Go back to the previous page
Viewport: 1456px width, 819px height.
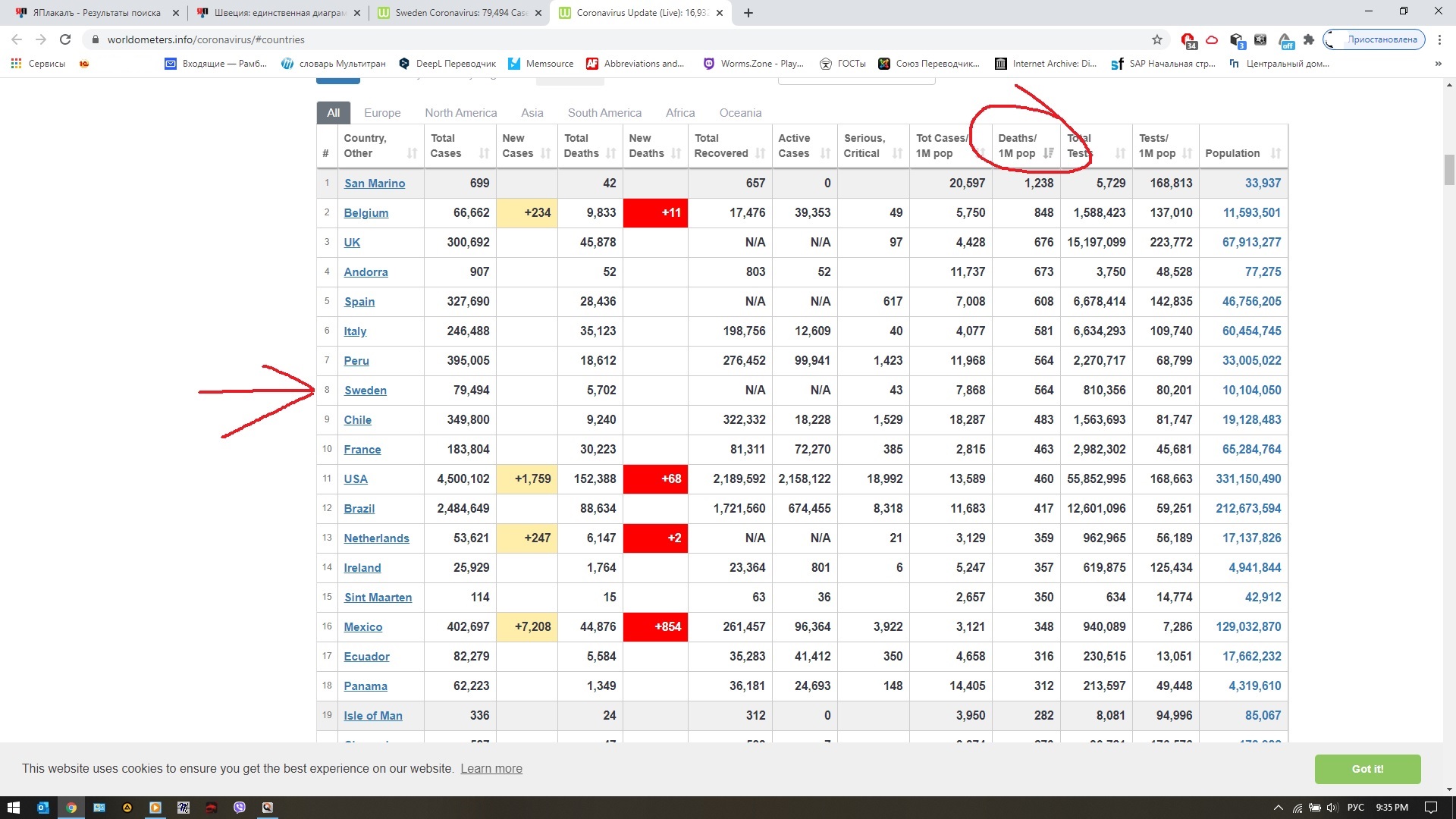(17, 39)
